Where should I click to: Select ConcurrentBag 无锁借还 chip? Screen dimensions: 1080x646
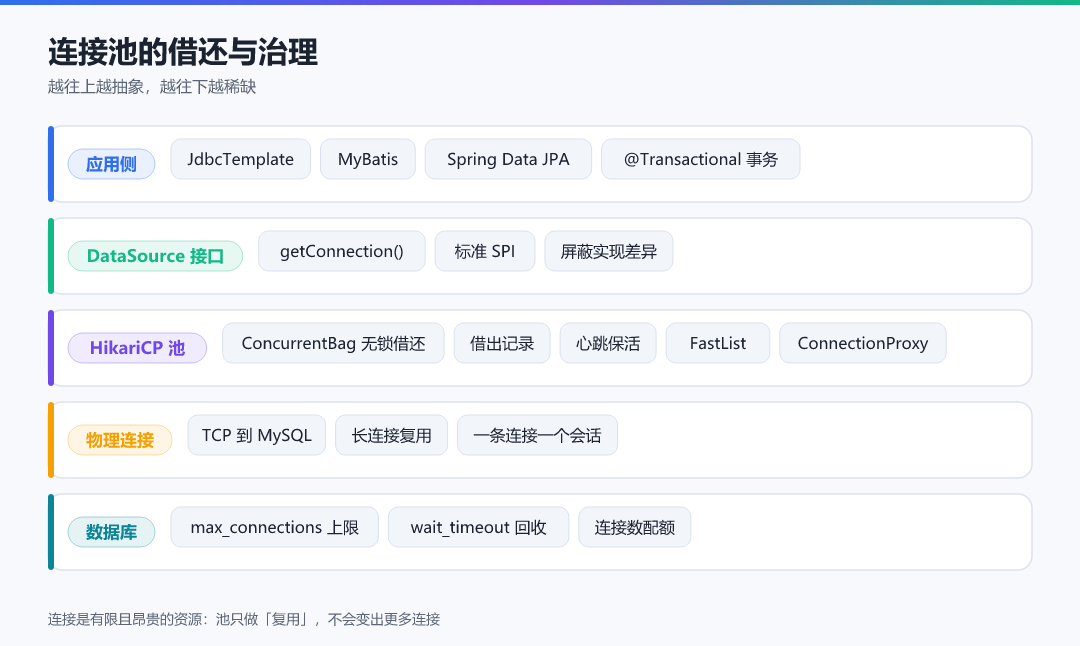click(333, 343)
